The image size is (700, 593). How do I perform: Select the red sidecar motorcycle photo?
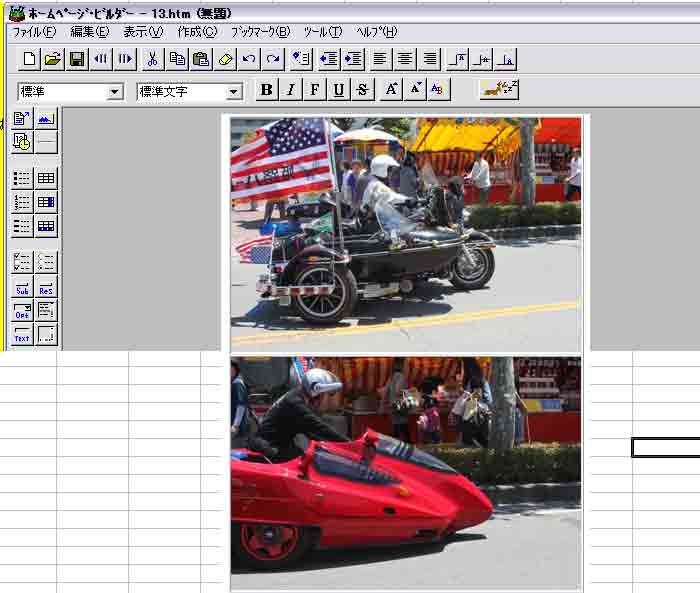coord(405,472)
